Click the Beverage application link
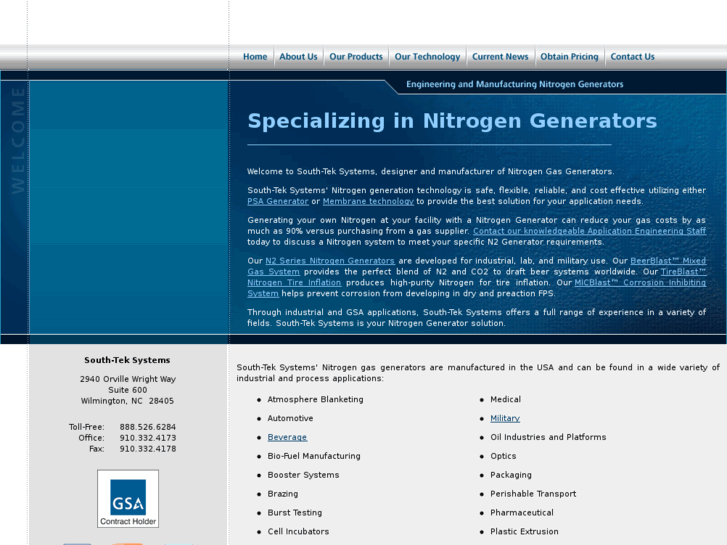 tap(287, 437)
